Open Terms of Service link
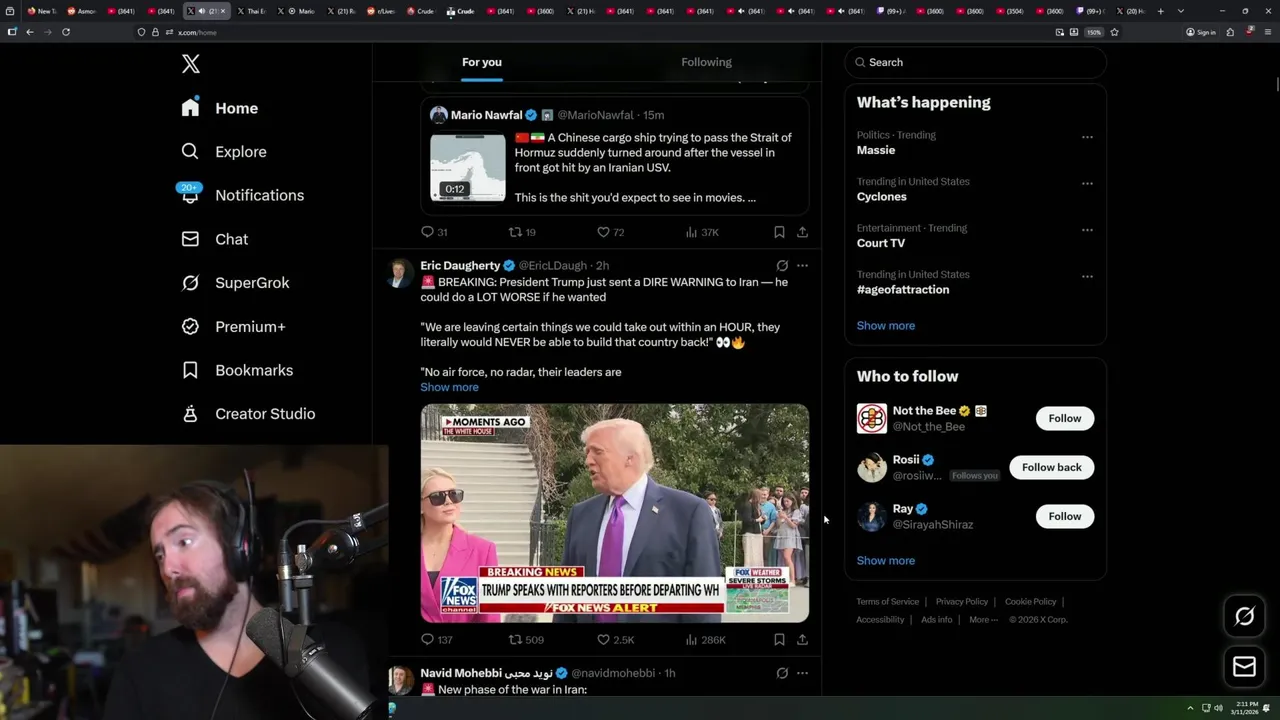The image size is (1280, 720). (887, 602)
